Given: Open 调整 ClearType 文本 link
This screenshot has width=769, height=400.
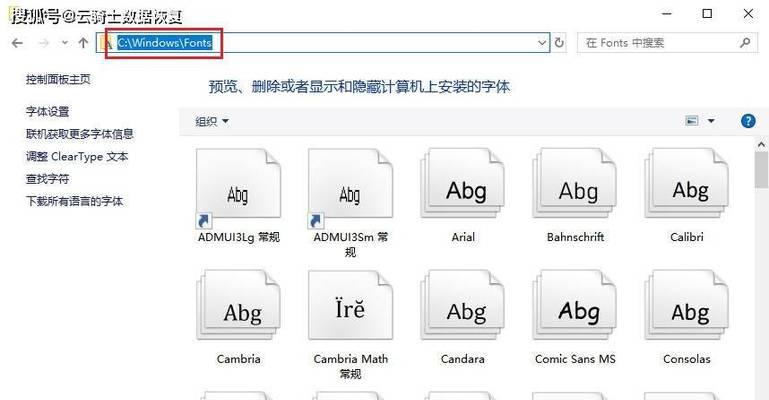Looking at the screenshot, I should [77, 156].
